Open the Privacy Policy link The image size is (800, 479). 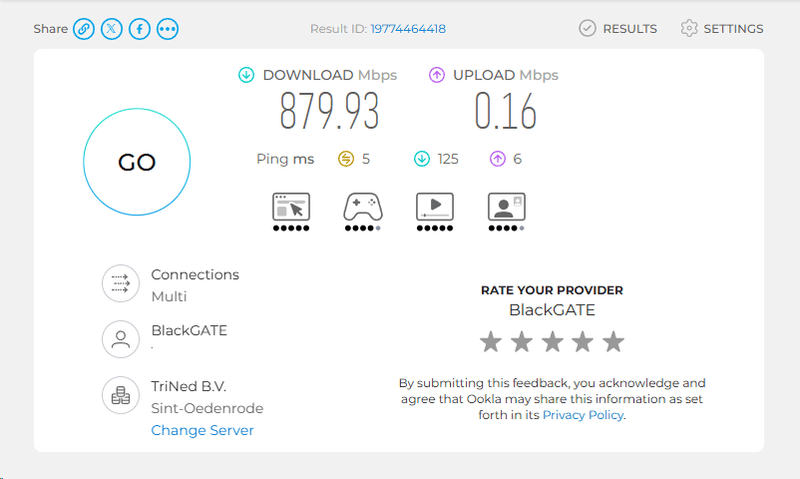(x=583, y=415)
